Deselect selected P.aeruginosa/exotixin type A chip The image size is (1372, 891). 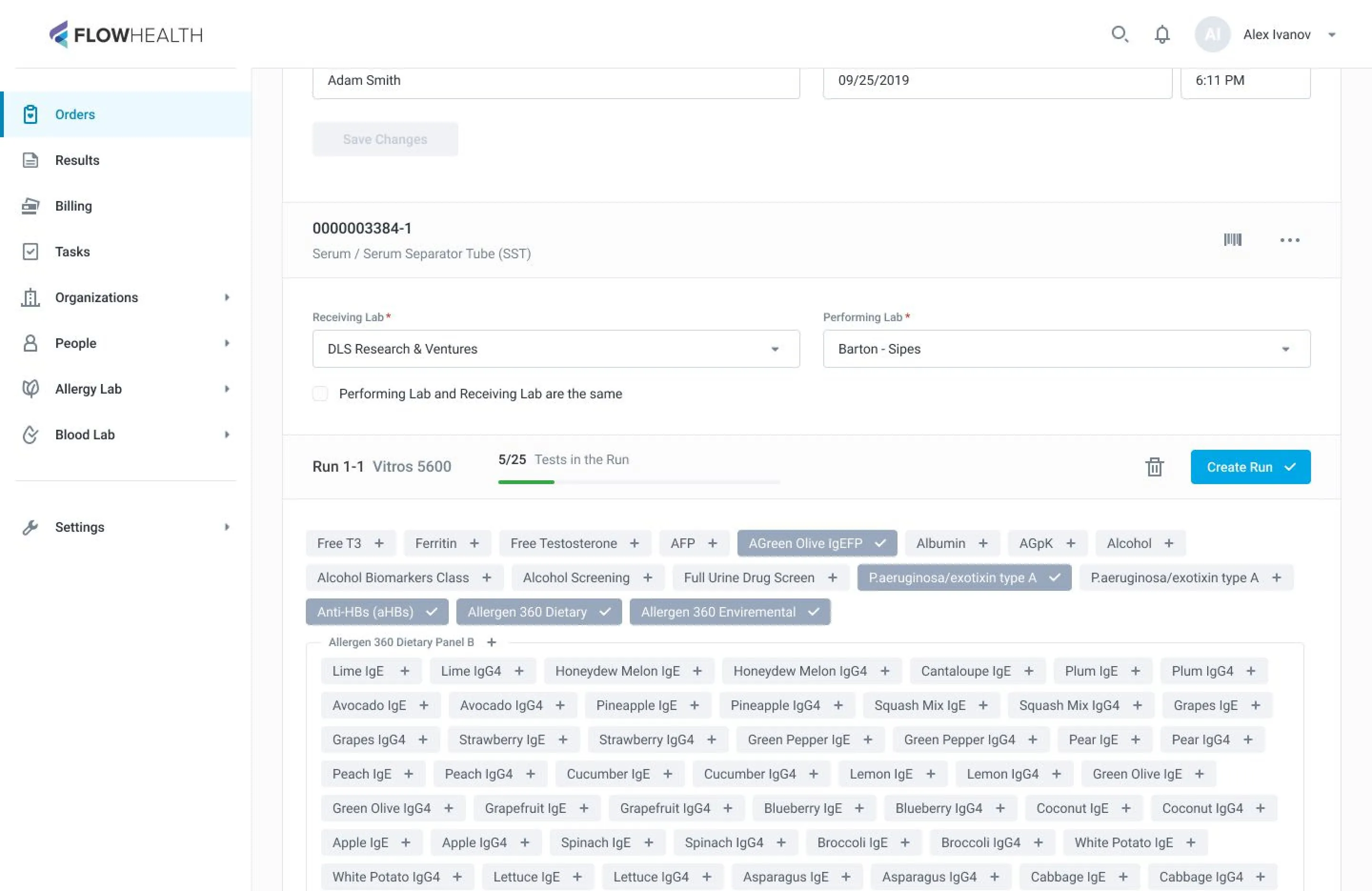pyautogui.click(x=964, y=577)
